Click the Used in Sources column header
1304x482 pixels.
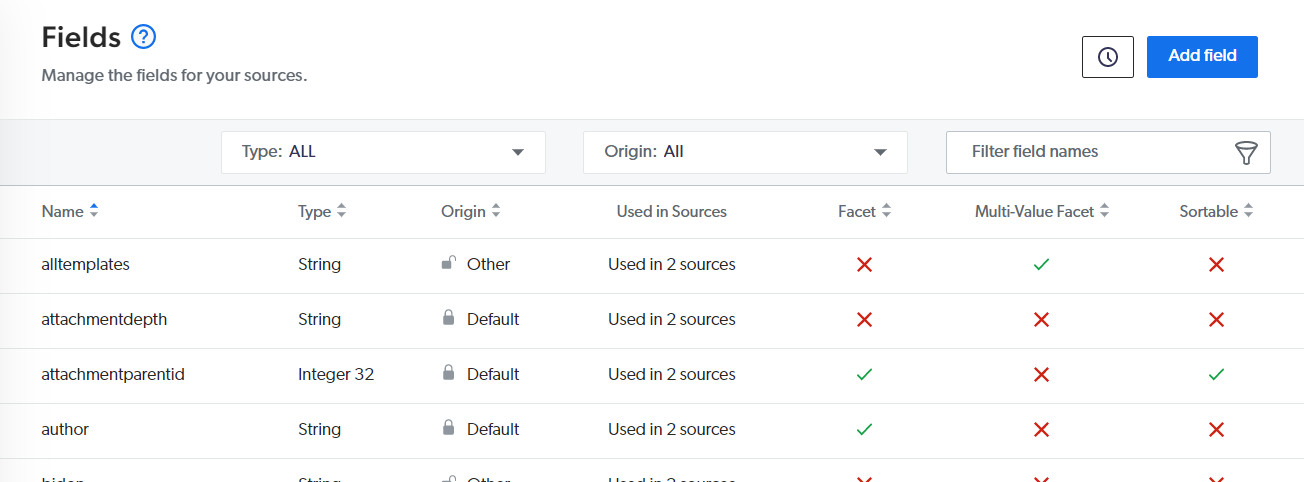[672, 211]
